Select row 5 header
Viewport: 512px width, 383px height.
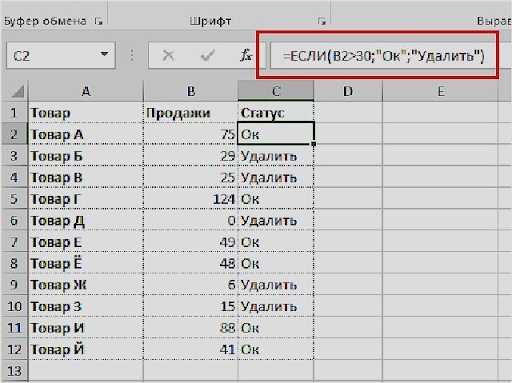(14, 199)
